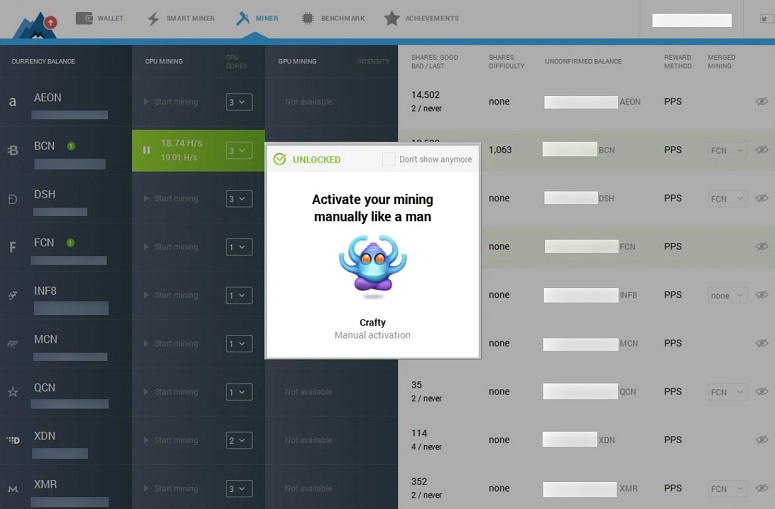Open AEON CPU cores dropdown
Image resolution: width=775 pixels, height=509 pixels.
[239, 102]
